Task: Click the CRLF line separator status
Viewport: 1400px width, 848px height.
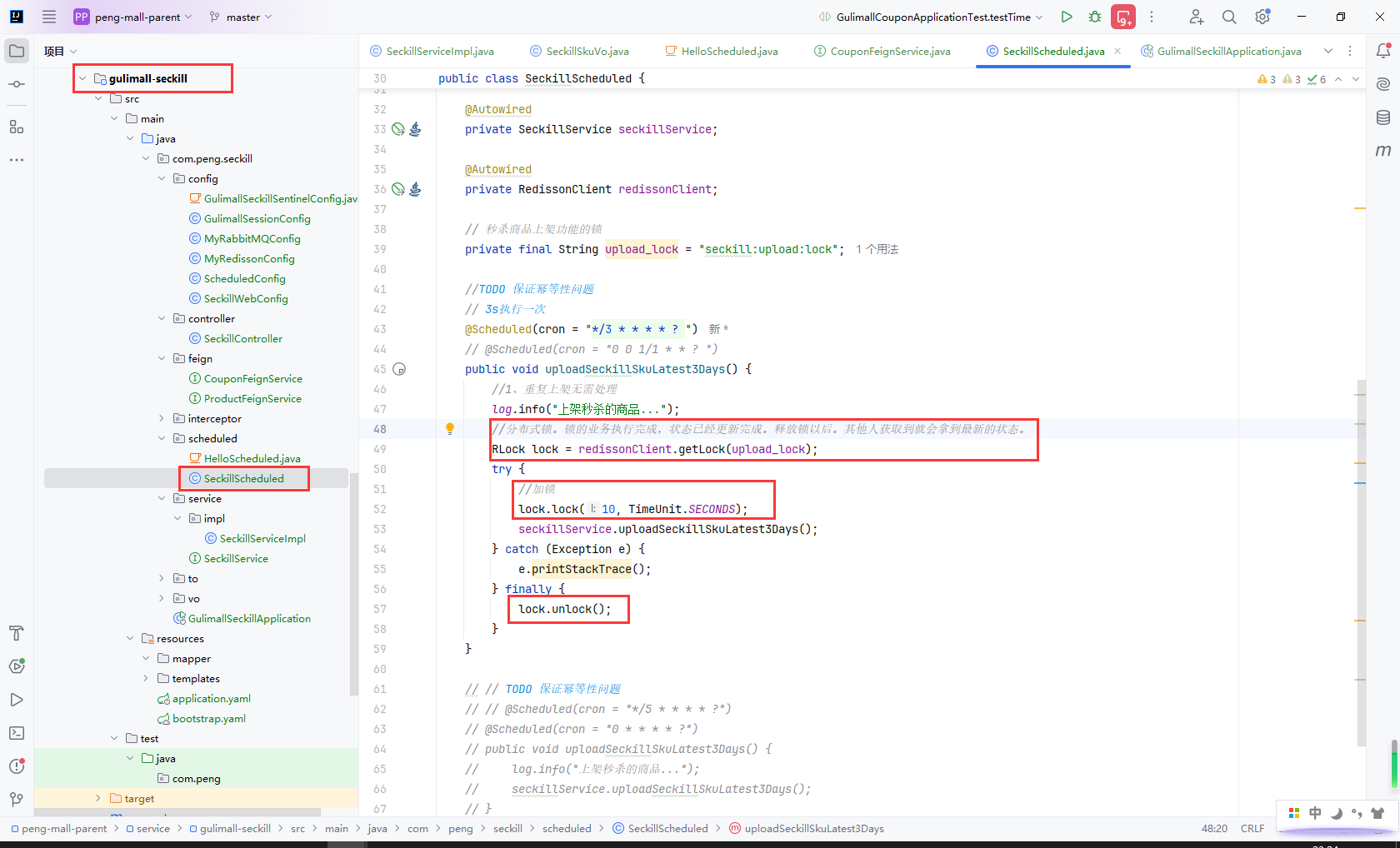Action: click(x=1252, y=828)
